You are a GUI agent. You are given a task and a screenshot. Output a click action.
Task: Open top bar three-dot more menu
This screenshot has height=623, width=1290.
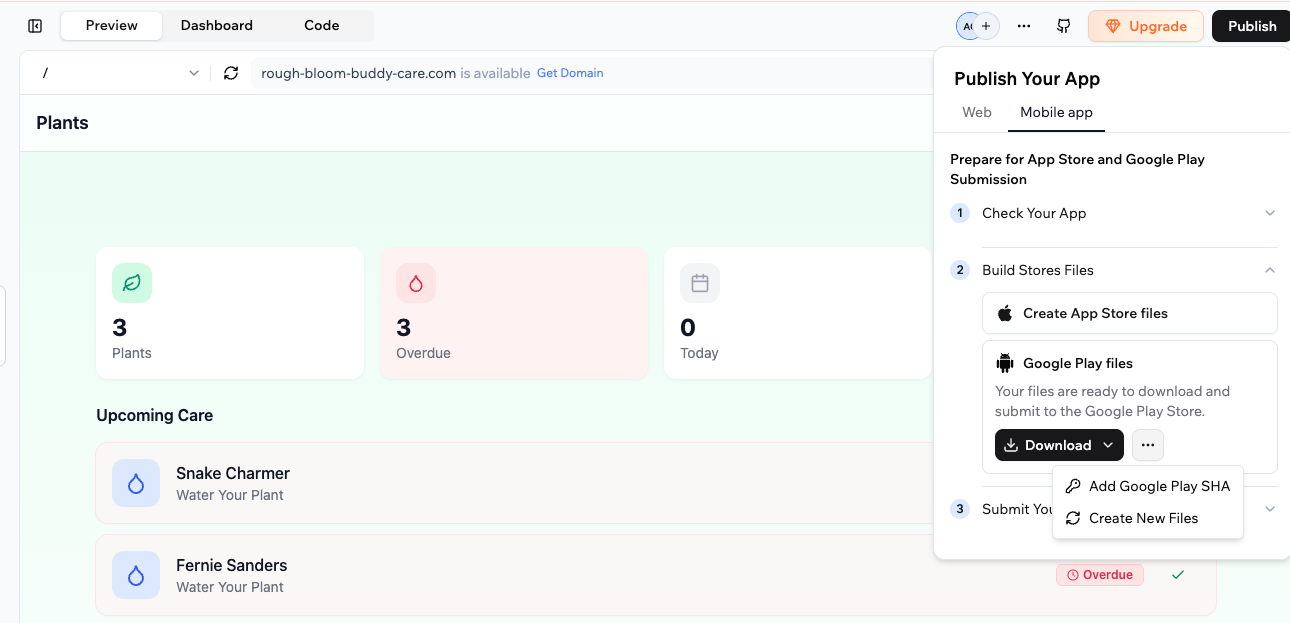(1024, 26)
